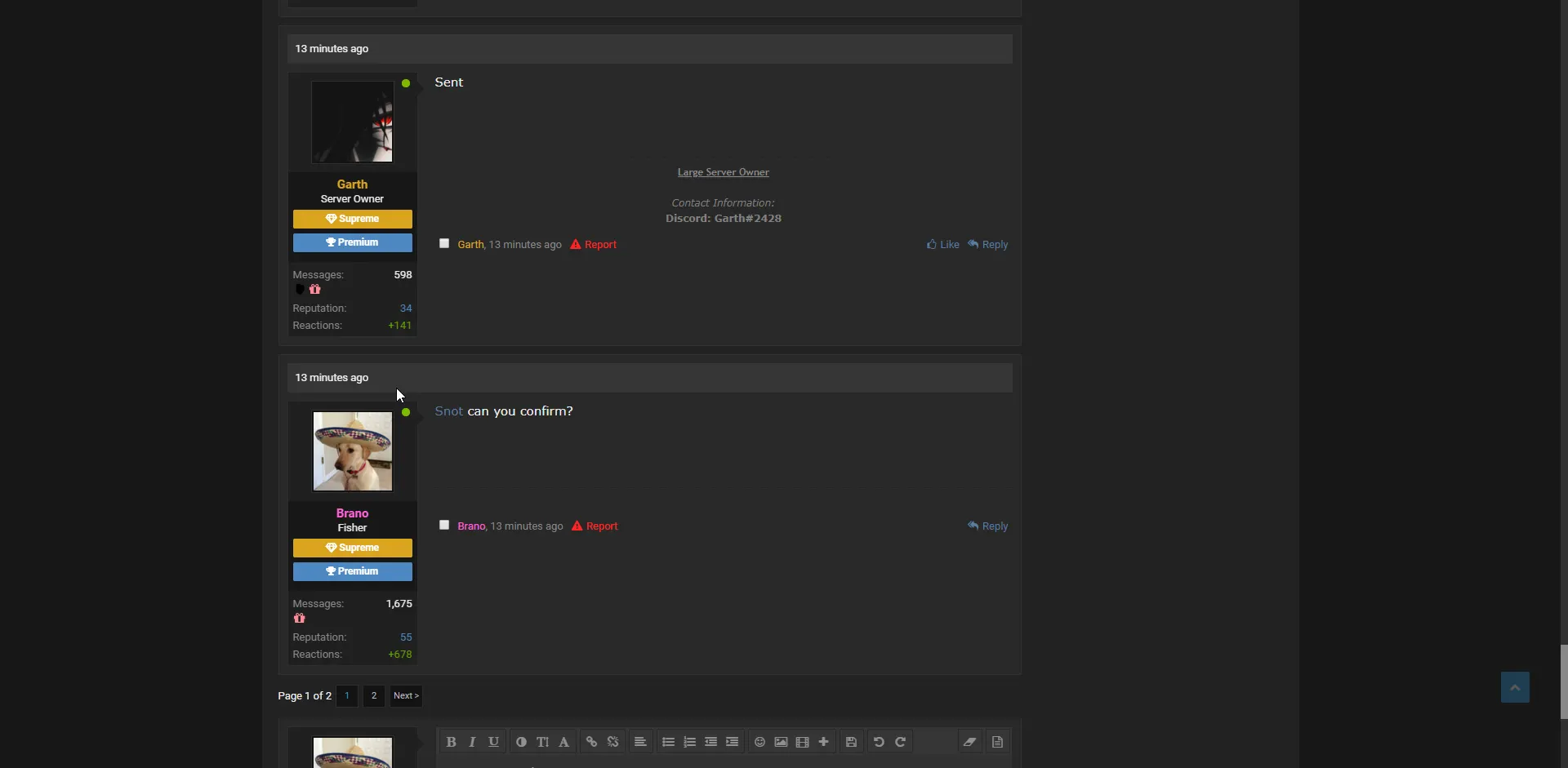The image size is (1568, 768).
Task: Report Brano's post
Action: (595, 526)
